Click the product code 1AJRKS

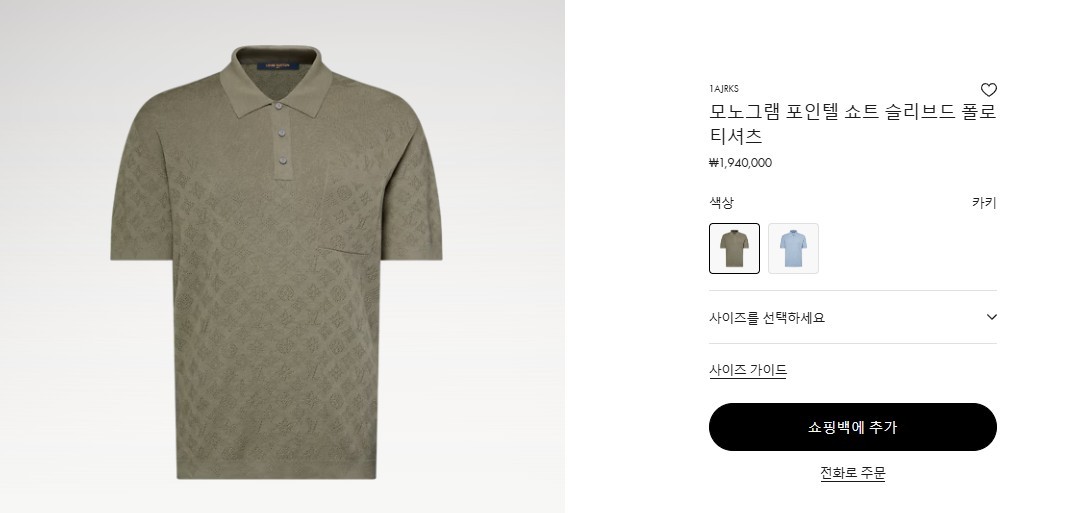[x=724, y=89]
